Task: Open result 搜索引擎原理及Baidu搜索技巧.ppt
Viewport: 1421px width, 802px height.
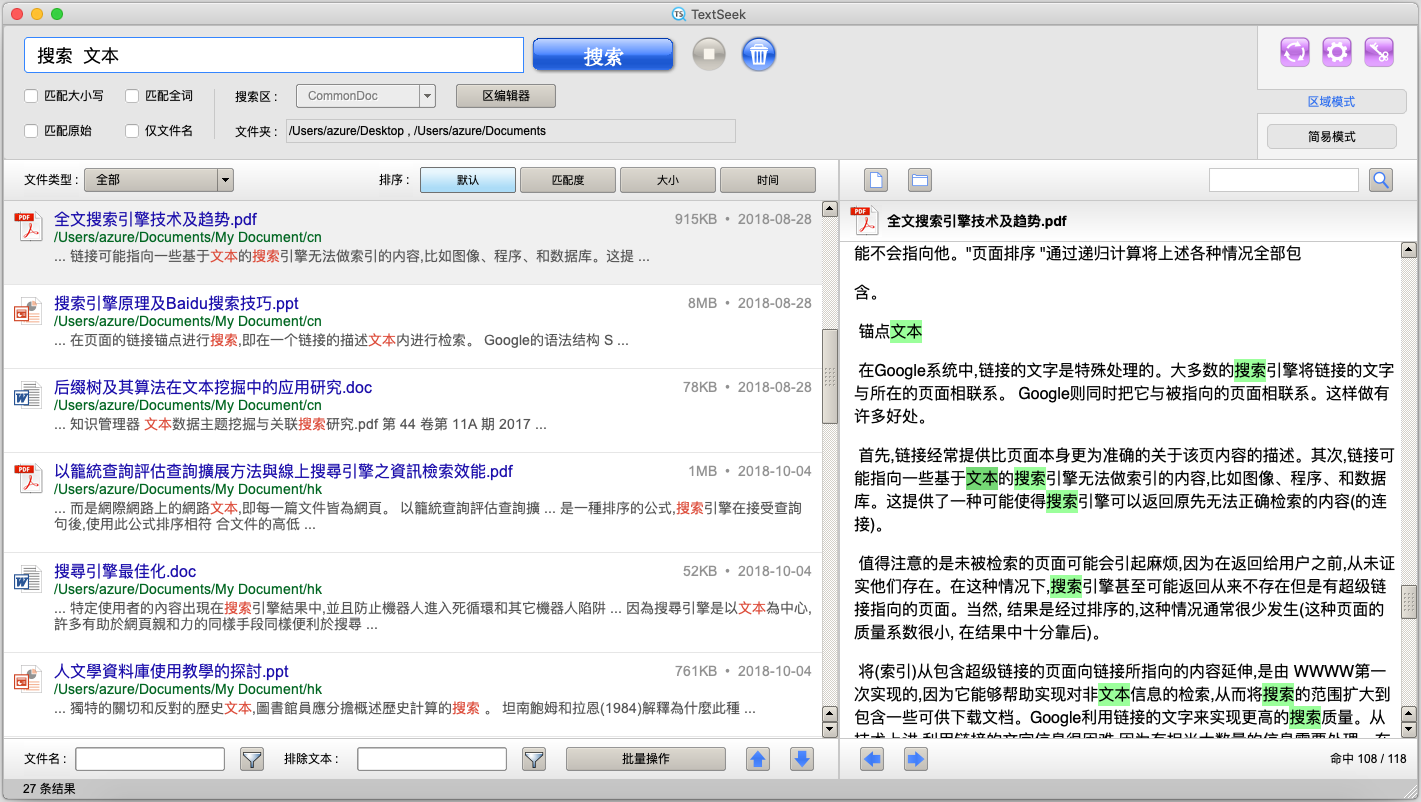Action: [176, 303]
